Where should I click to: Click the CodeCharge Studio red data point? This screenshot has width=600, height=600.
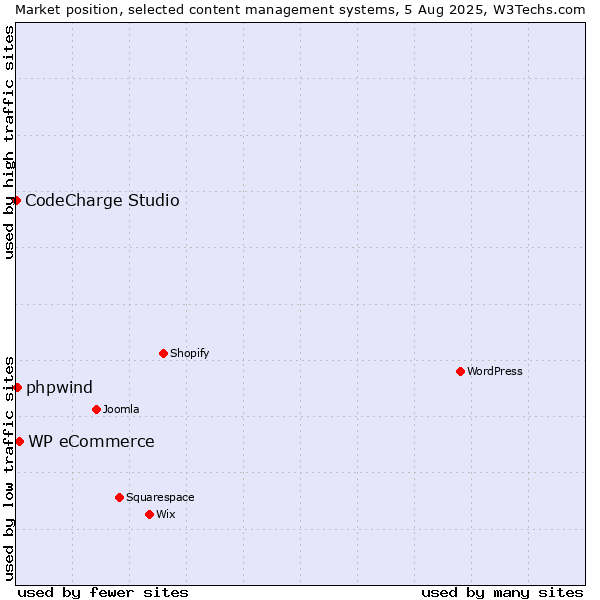(16, 201)
